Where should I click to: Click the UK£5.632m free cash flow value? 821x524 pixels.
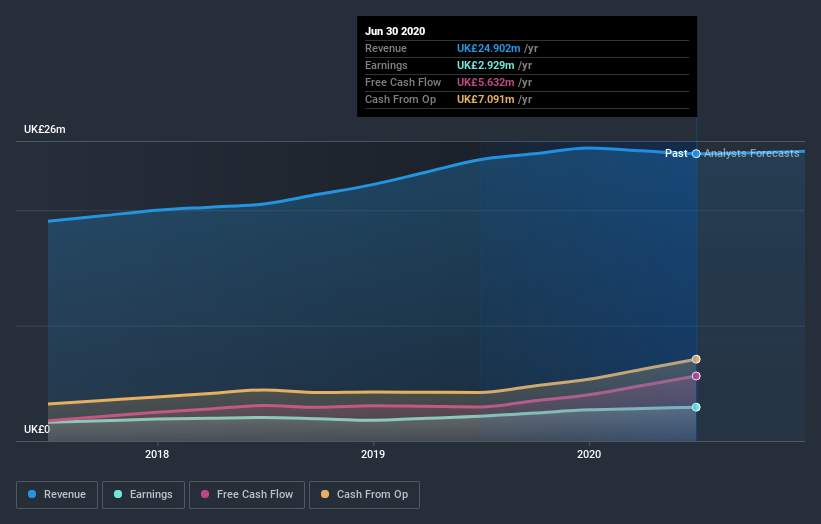(485, 82)
